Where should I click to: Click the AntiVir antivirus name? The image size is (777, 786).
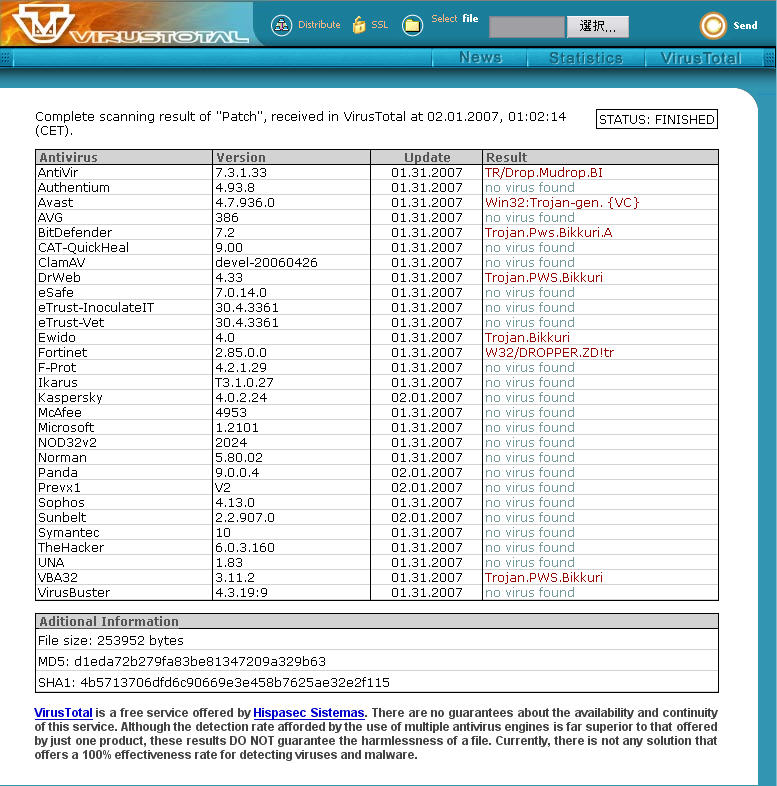[58, 172]
